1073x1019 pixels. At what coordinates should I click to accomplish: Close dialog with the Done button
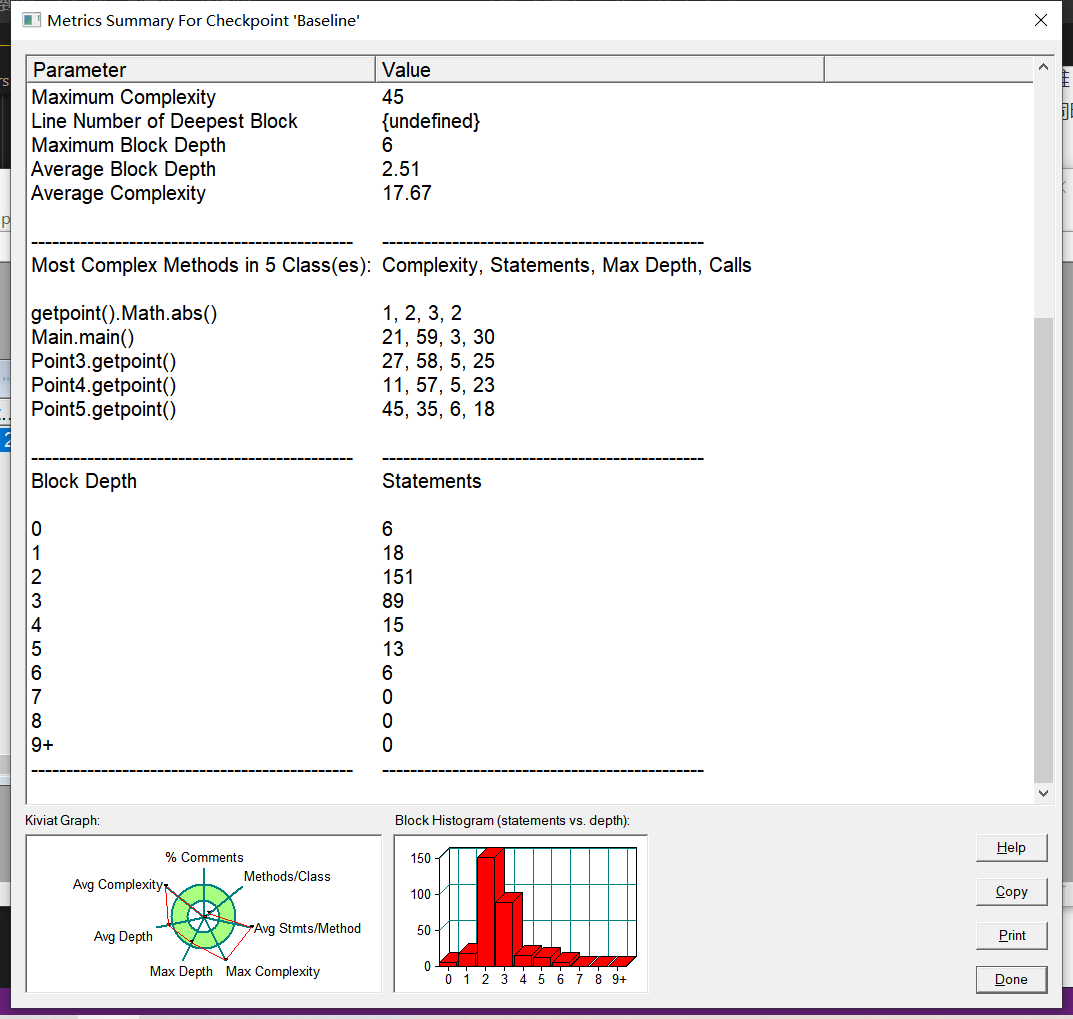(1011, 979)
